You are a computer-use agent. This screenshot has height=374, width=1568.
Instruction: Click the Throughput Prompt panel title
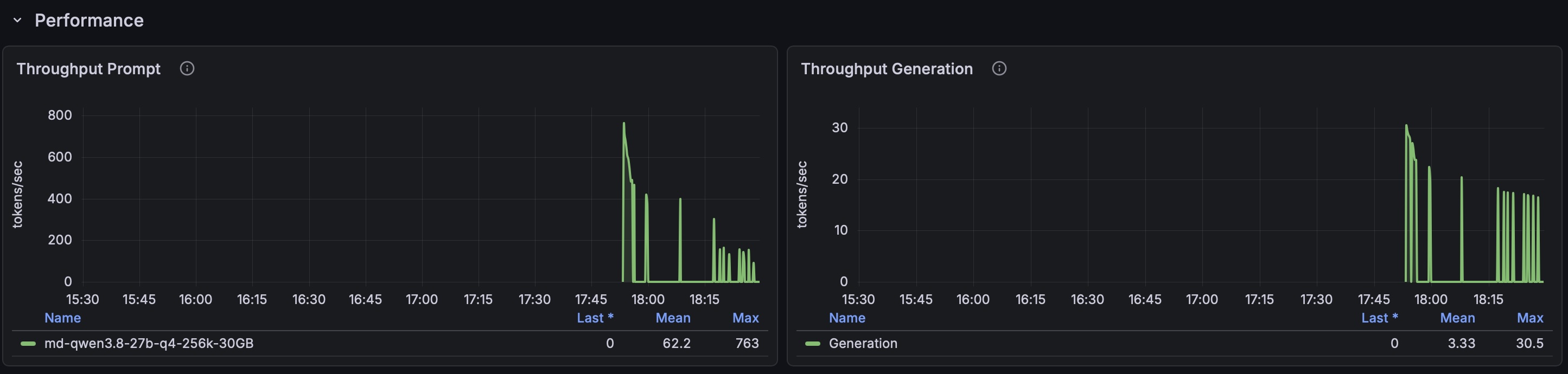click(x=88, y=69)
